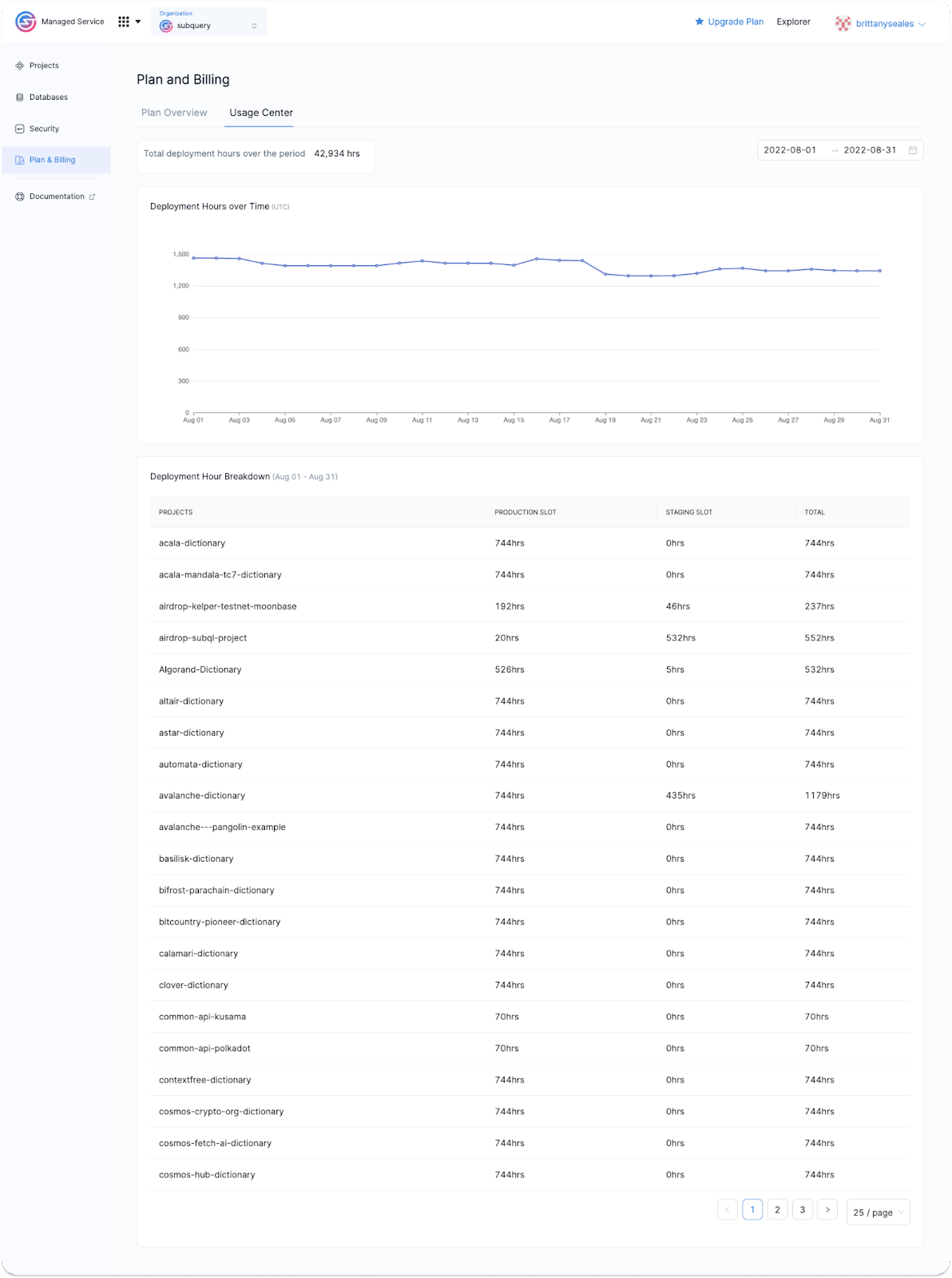Select the bitcountry-pioneer-dictionary row
The image size is (952, 1278).
[x=530, y=922]
